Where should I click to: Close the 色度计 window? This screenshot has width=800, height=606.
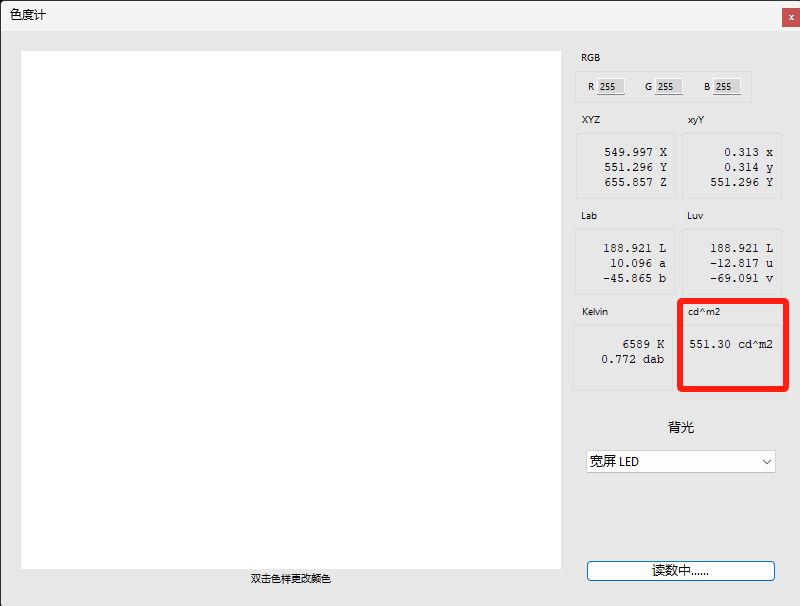point(791,17)
